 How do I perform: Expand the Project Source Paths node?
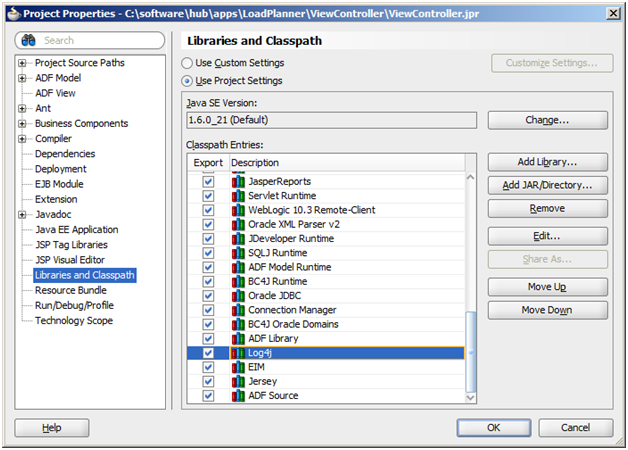tap(23, 63)
